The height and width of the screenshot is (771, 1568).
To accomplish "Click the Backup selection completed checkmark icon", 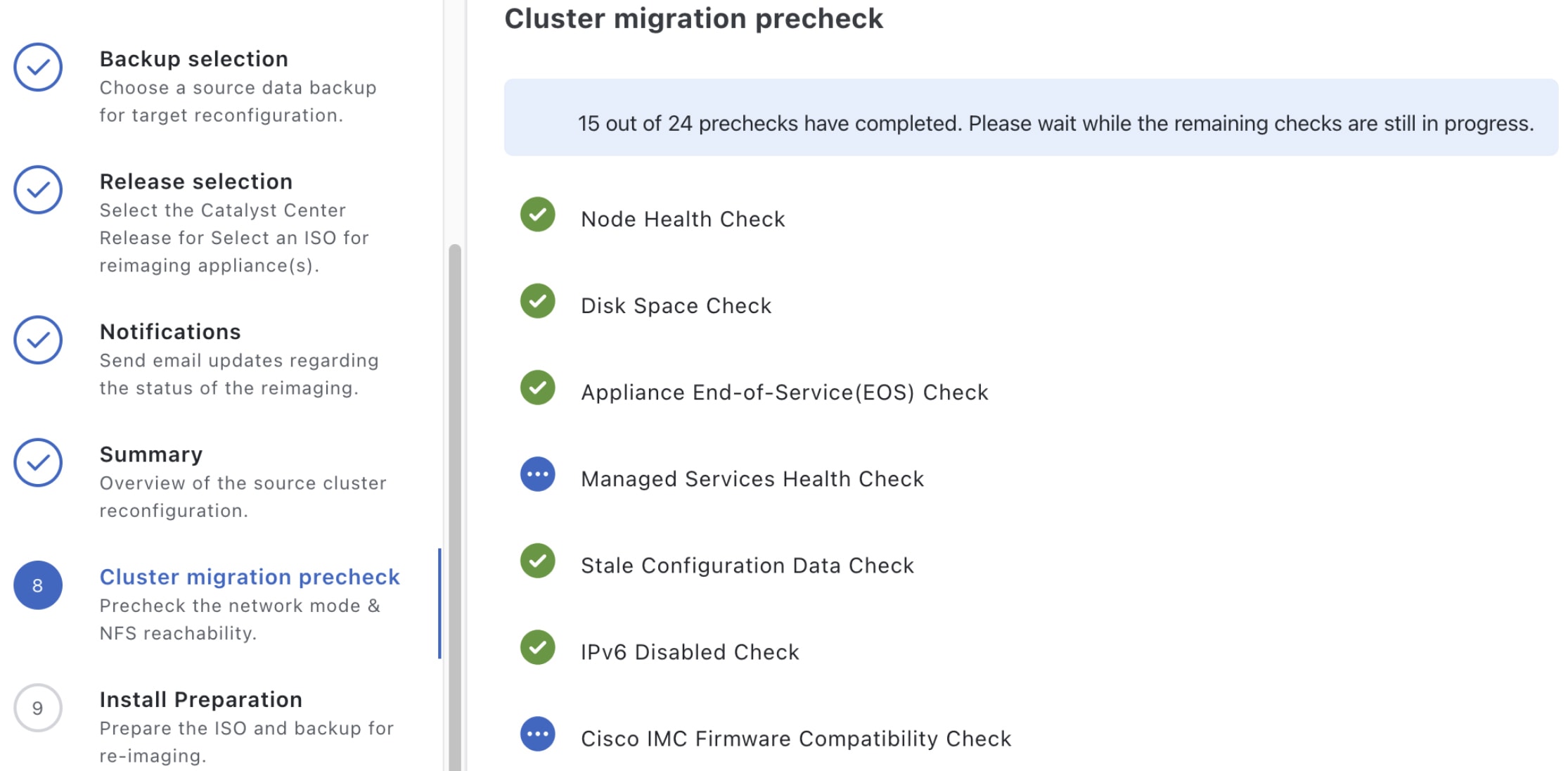I will [38, 68].
